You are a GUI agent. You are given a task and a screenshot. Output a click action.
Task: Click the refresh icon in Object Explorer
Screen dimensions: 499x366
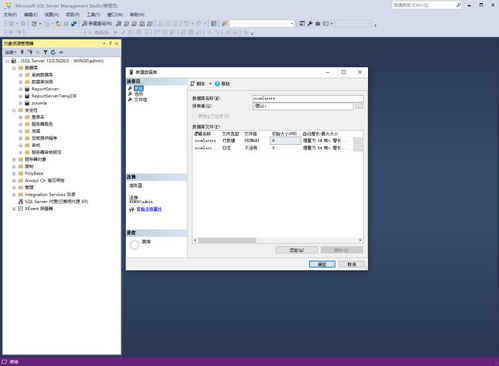point(53,52)
